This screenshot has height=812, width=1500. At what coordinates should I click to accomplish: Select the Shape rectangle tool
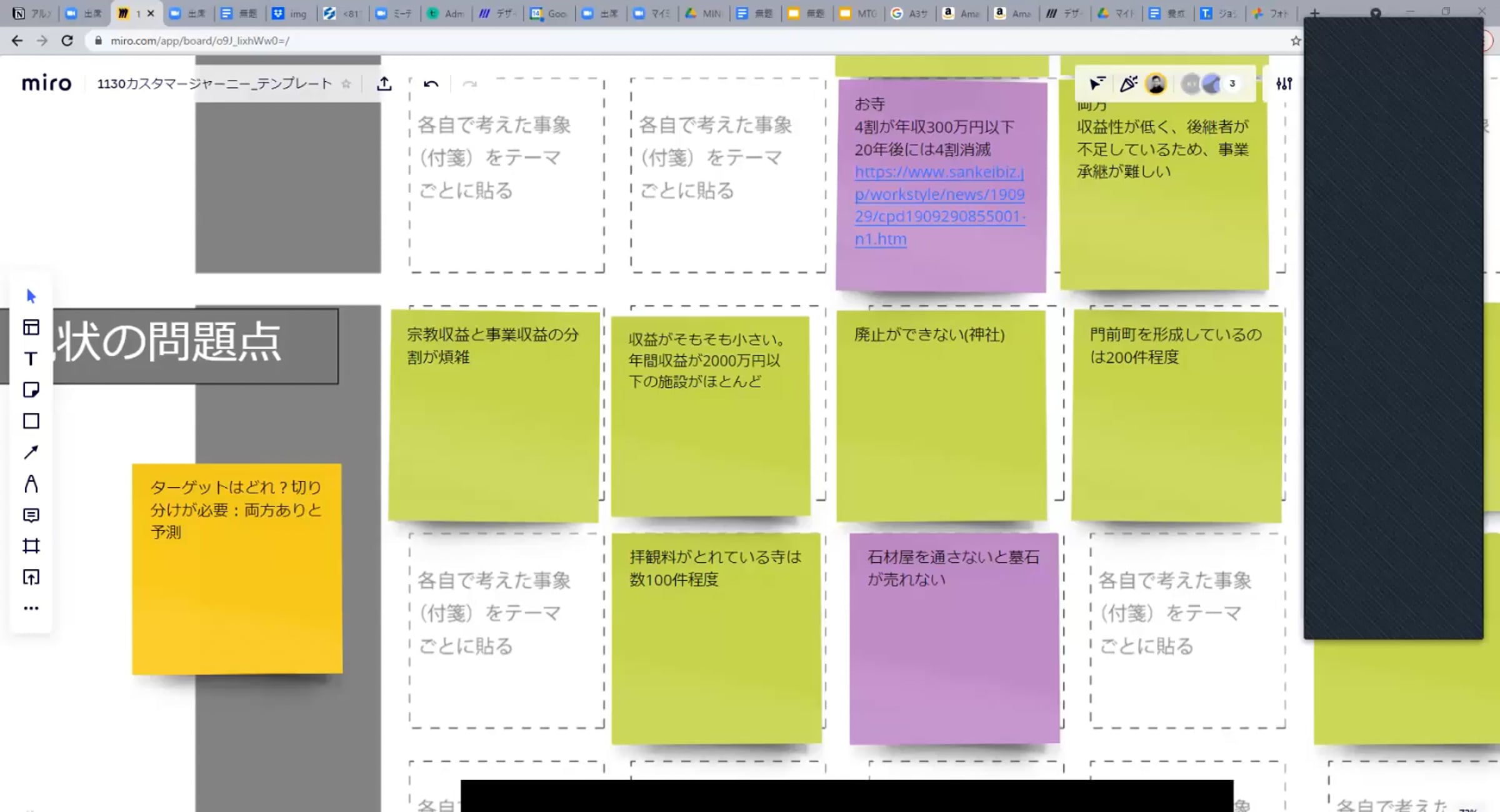[31, 421]
